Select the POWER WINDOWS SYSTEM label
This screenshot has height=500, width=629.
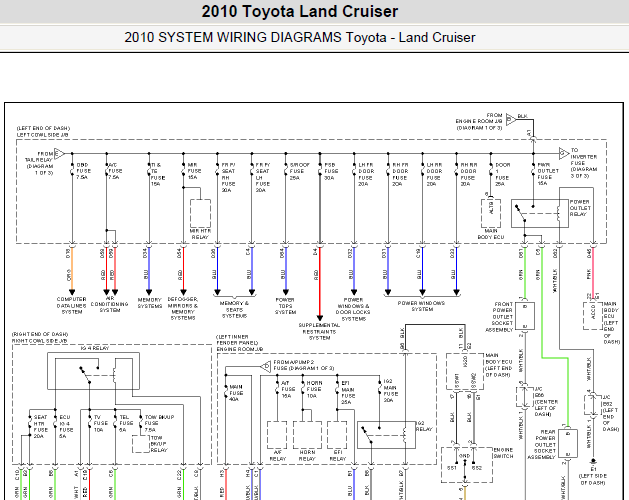pos(422,306)
